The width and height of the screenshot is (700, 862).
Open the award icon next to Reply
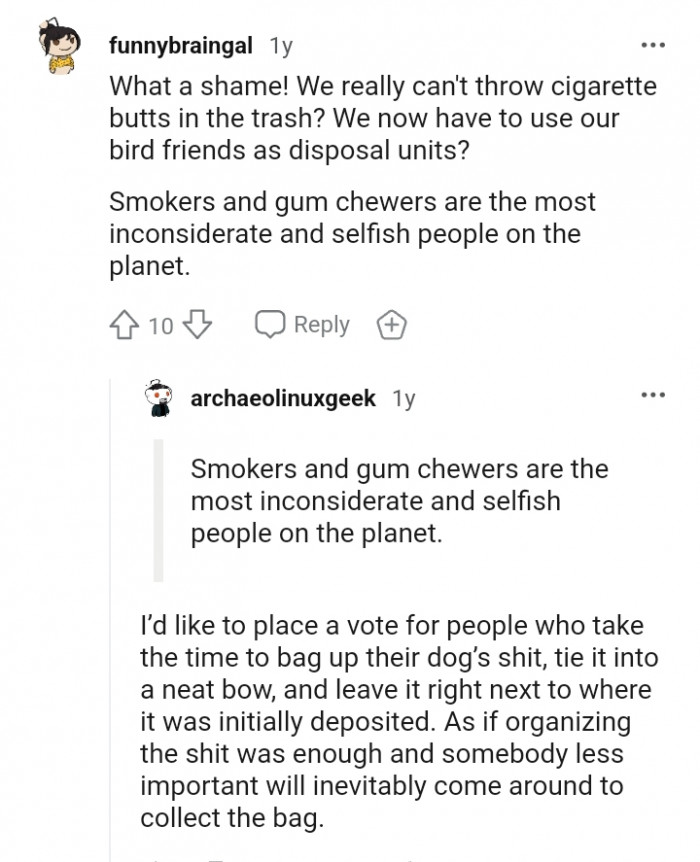(x=390, y=324)
